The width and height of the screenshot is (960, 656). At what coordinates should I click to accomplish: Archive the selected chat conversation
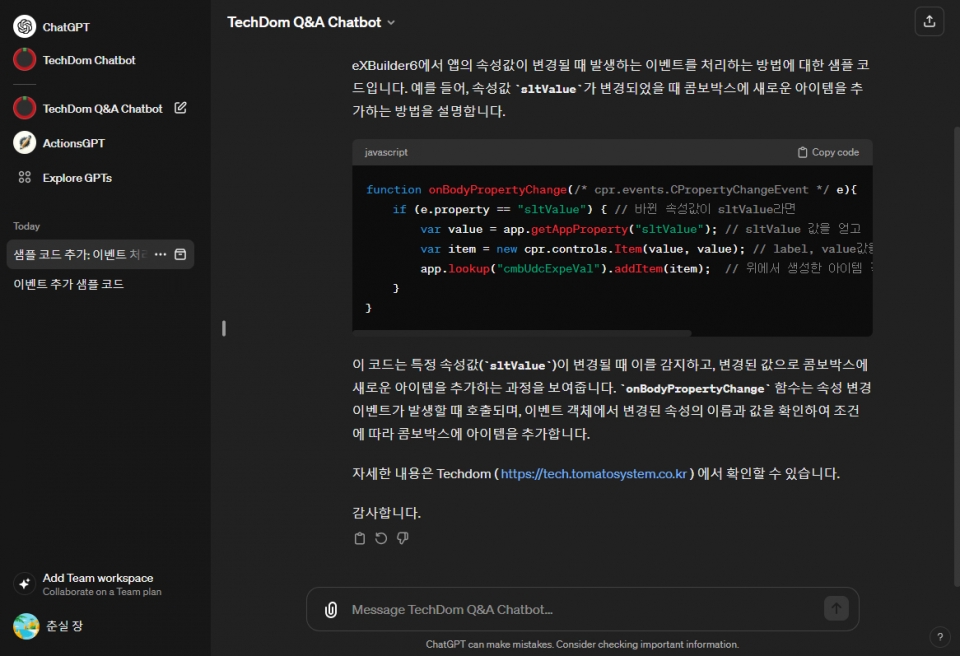tap(180, 255)
